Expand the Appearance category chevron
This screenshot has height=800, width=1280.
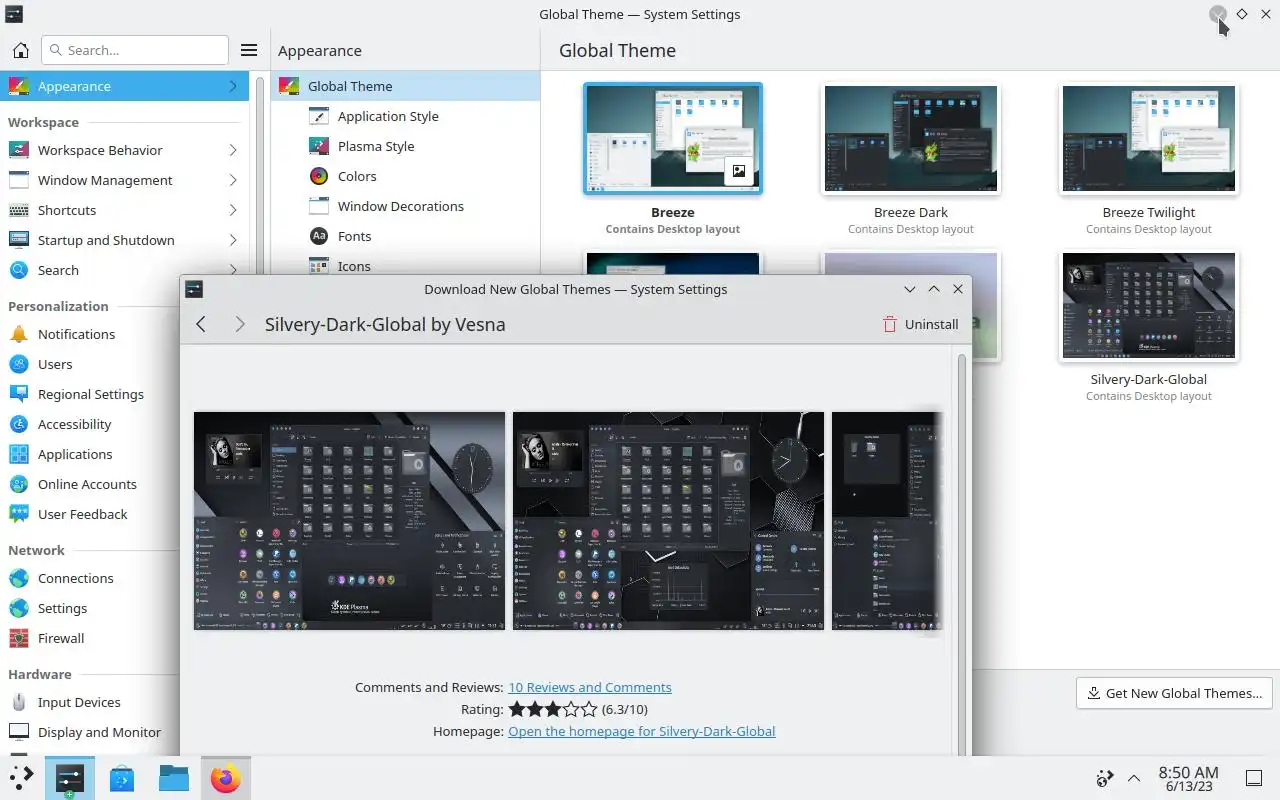233,86
